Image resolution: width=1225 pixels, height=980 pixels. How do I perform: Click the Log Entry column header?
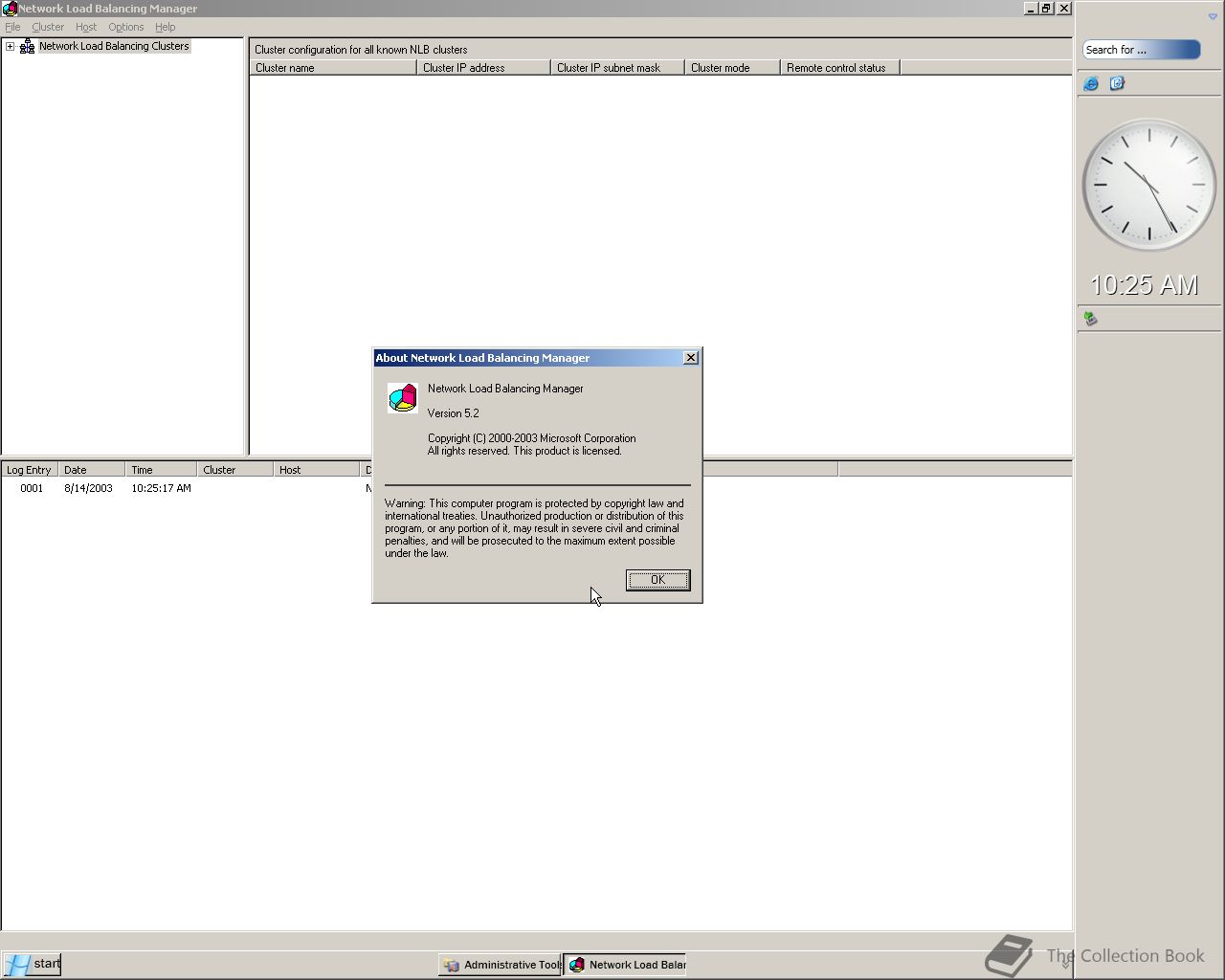(x=30, y=470)
